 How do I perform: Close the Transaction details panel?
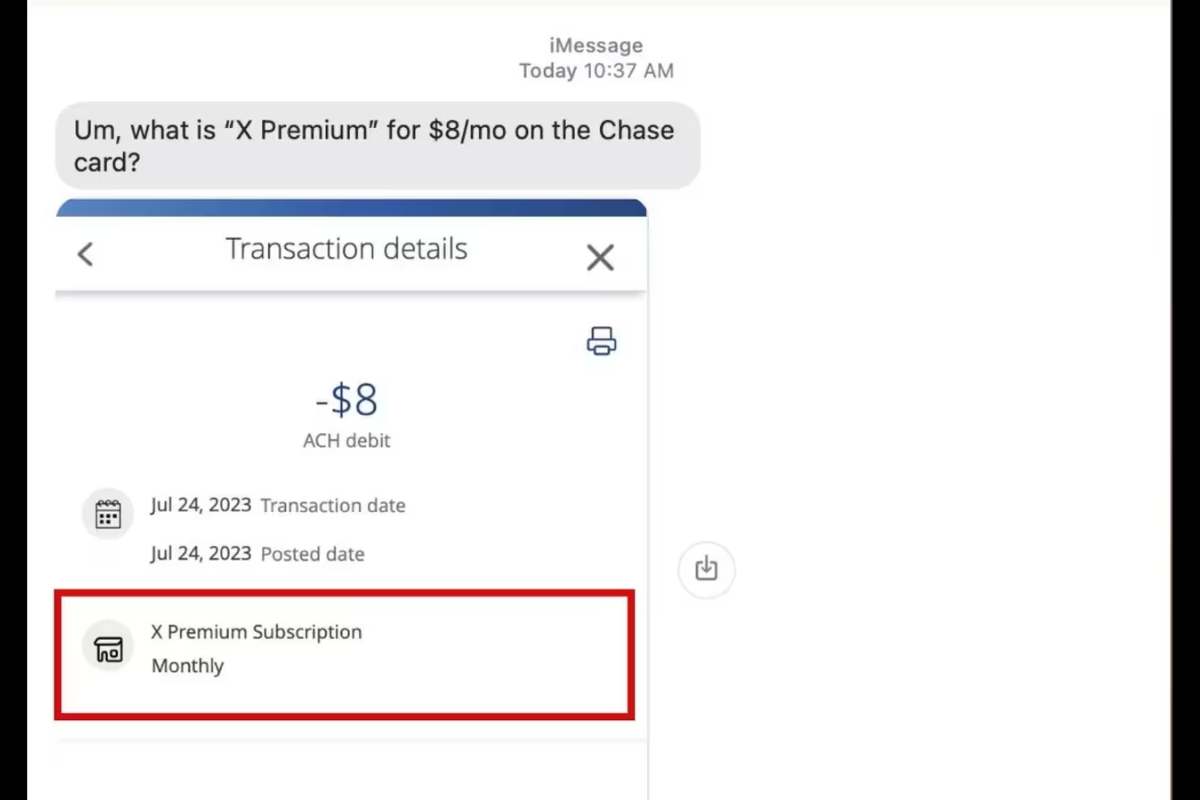600,258
